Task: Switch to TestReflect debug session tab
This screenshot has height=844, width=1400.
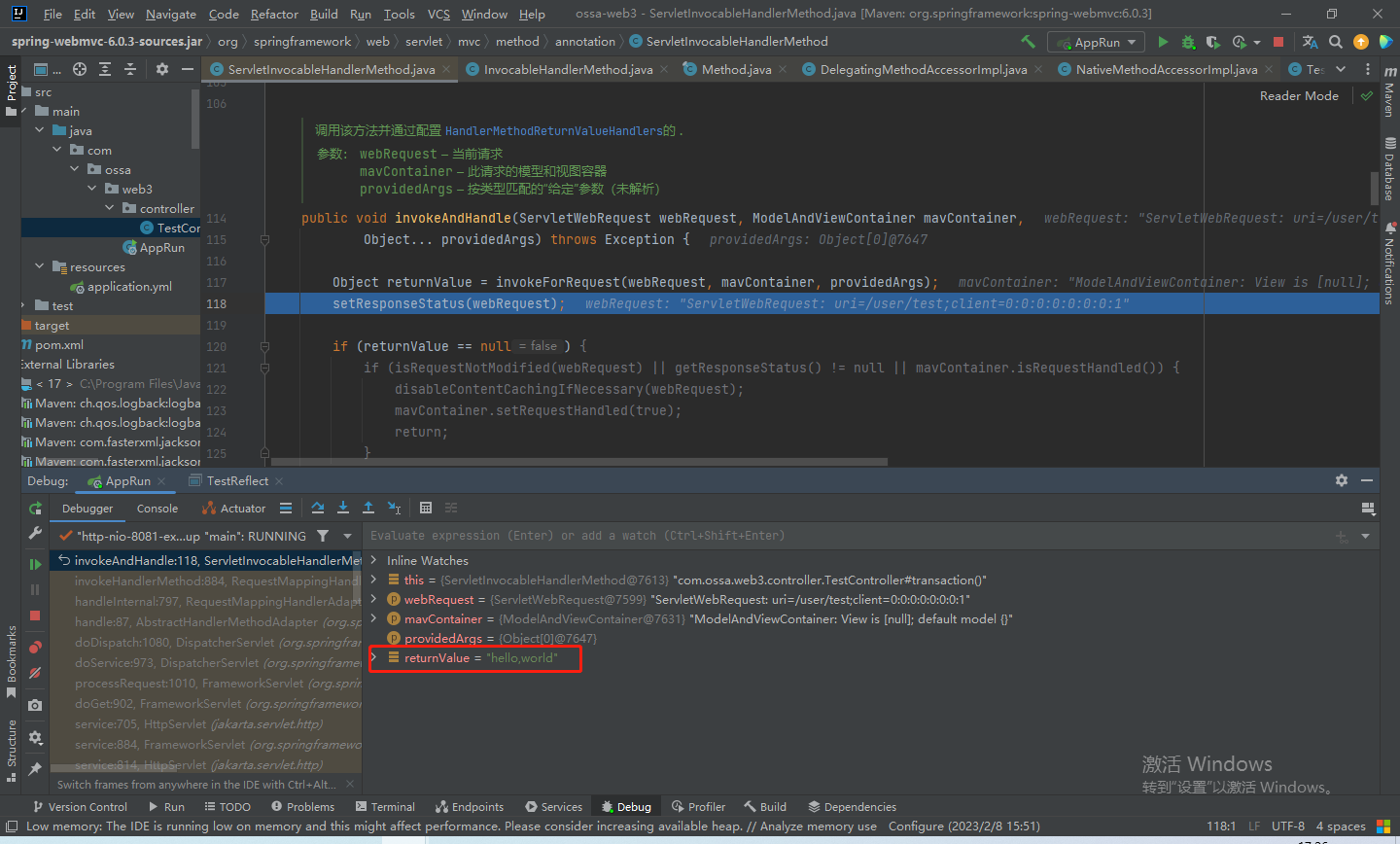Action: click(237, 481)
